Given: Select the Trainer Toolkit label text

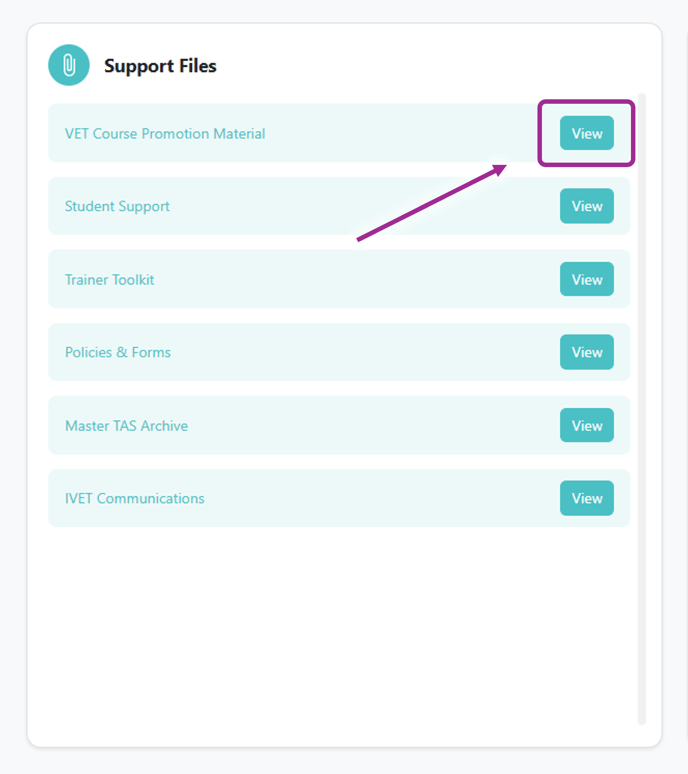Looking at the screenshot, I should click(x=110, y=280).
